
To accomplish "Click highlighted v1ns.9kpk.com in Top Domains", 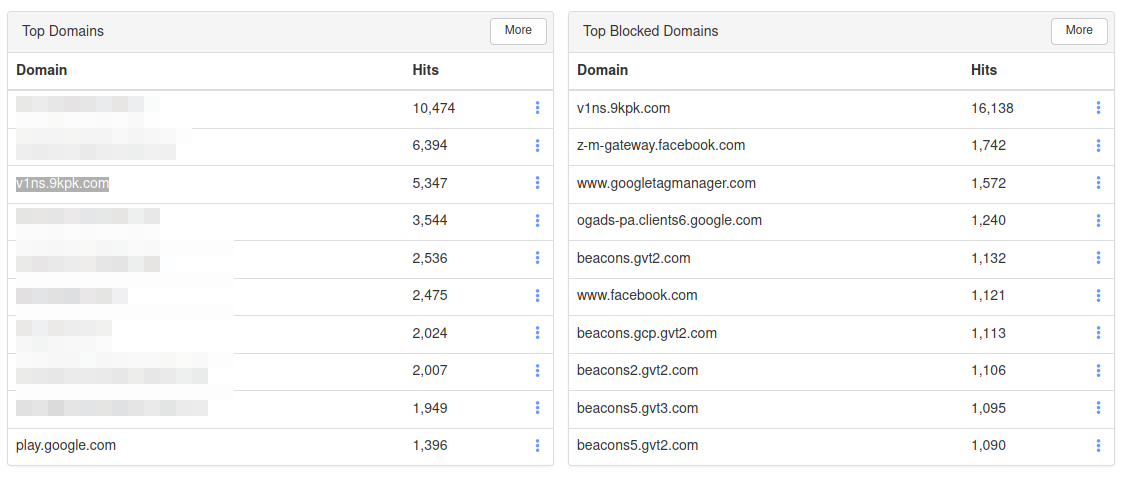I will click(x=62, y=183).
